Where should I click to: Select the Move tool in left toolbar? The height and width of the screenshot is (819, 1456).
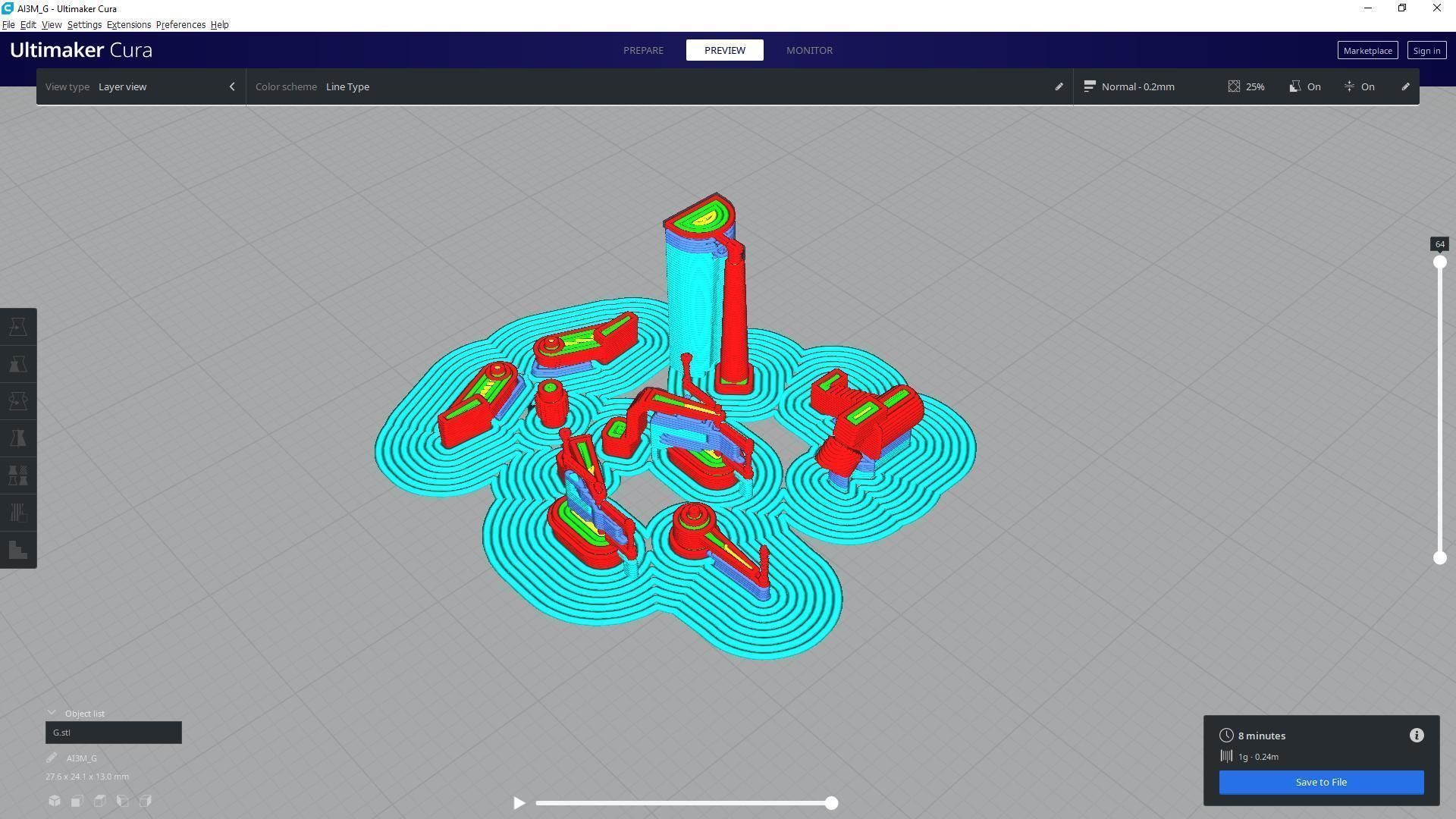(x=18, y=327)
